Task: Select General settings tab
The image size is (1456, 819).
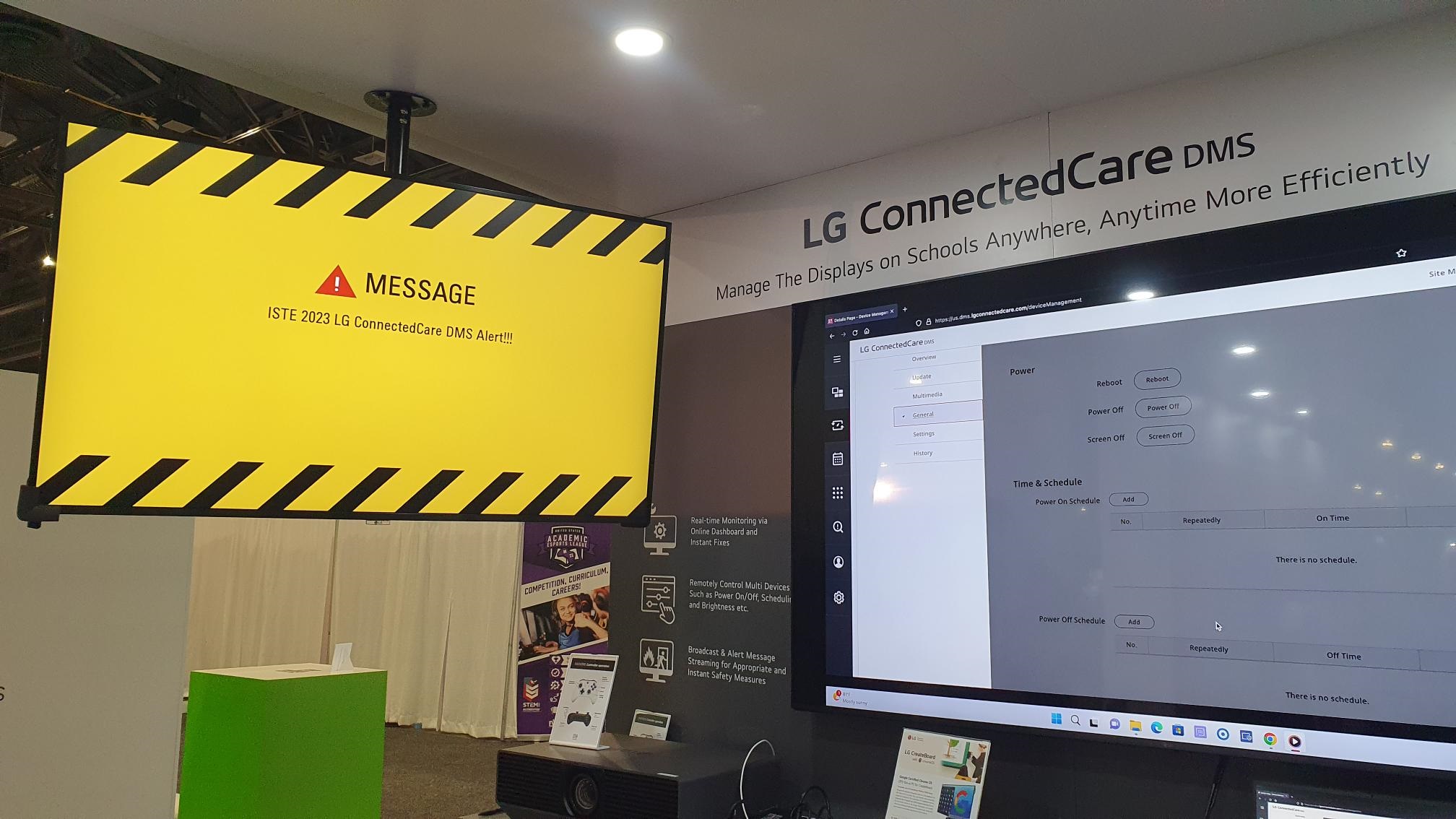Action: click(x=921, y=414)
